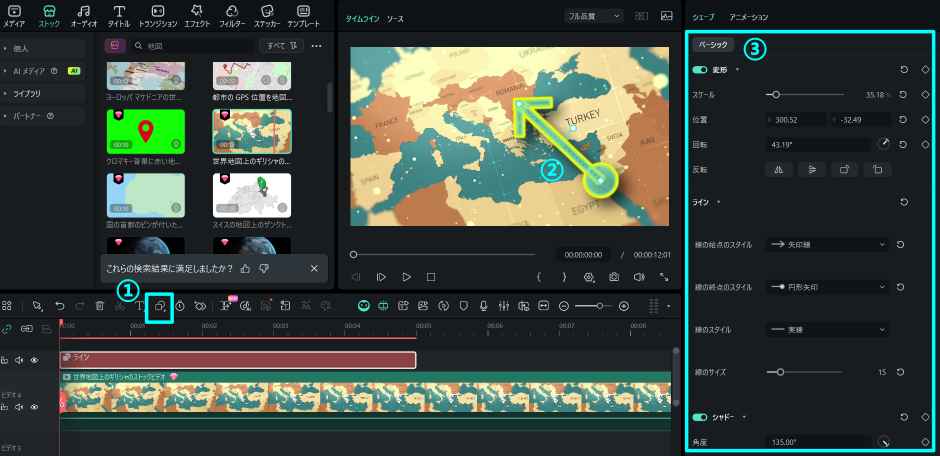Open the Stickers (ステッカー) media tab
940x456 pixels.
(x=267, y=15)
